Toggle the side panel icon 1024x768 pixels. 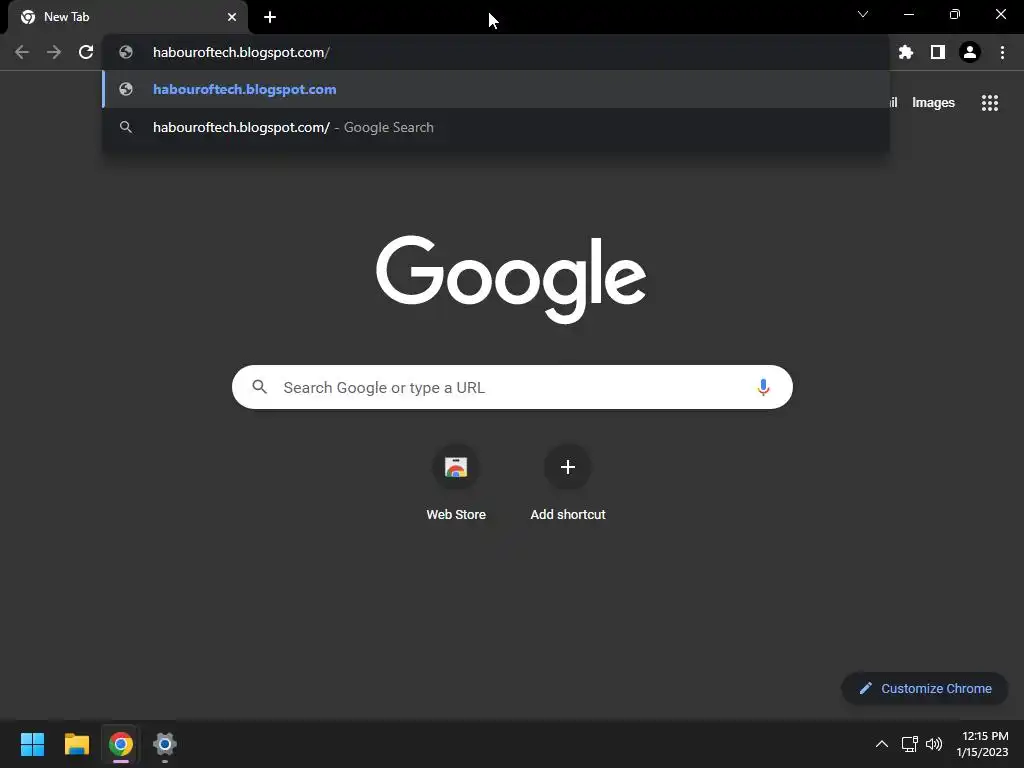pos(937,52)
